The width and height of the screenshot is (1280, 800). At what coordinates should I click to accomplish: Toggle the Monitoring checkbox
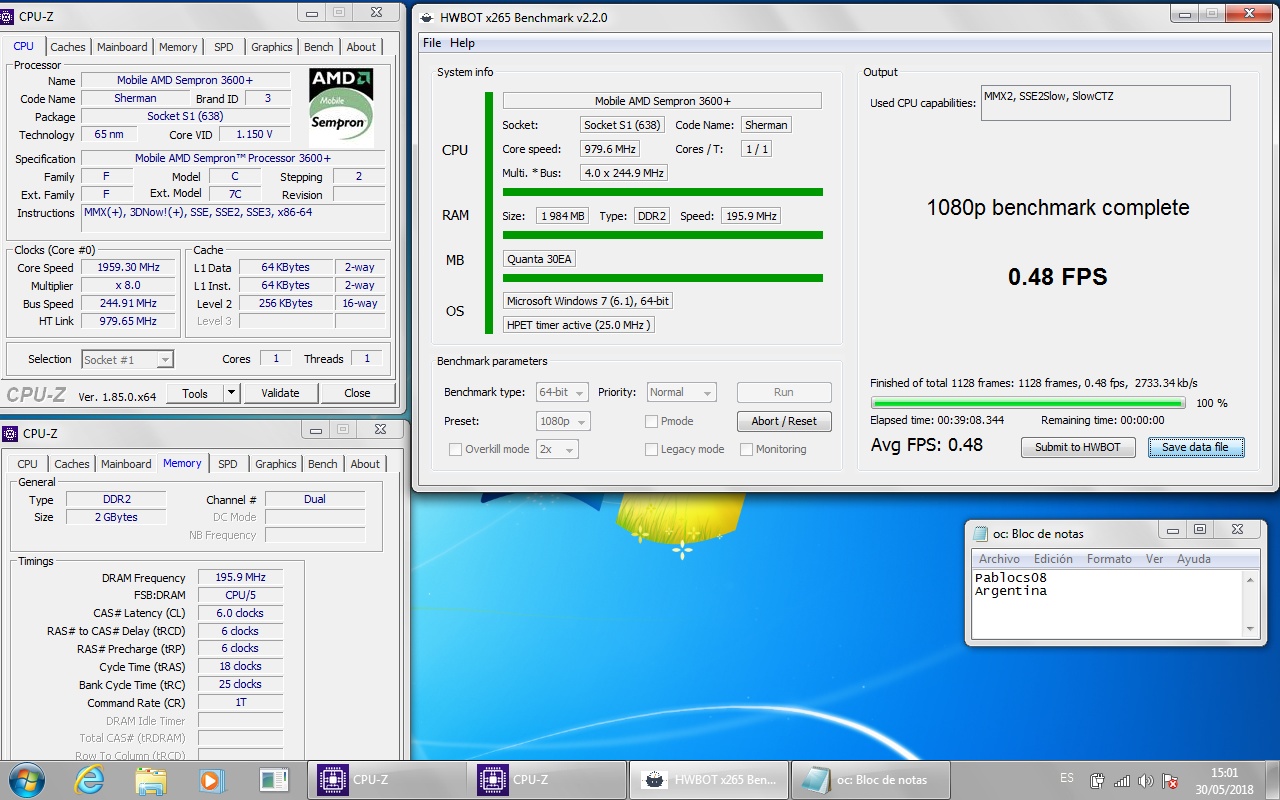(747, 450)
